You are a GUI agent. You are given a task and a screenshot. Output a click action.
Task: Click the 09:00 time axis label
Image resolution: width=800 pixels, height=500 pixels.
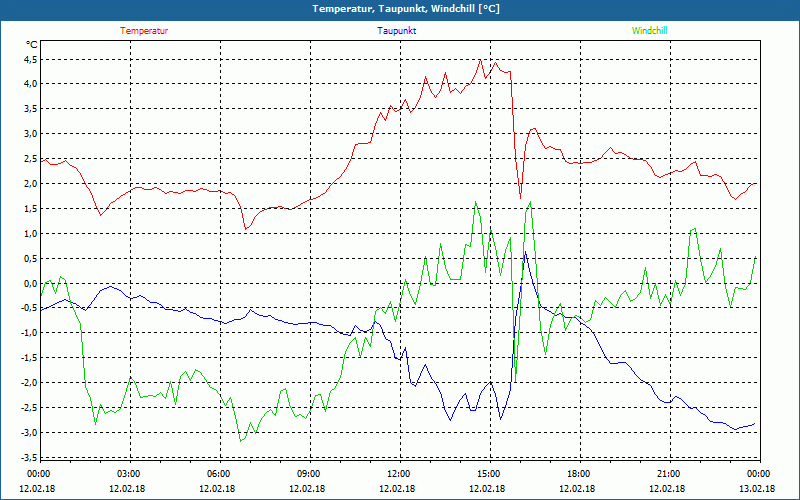pos(309,474)
